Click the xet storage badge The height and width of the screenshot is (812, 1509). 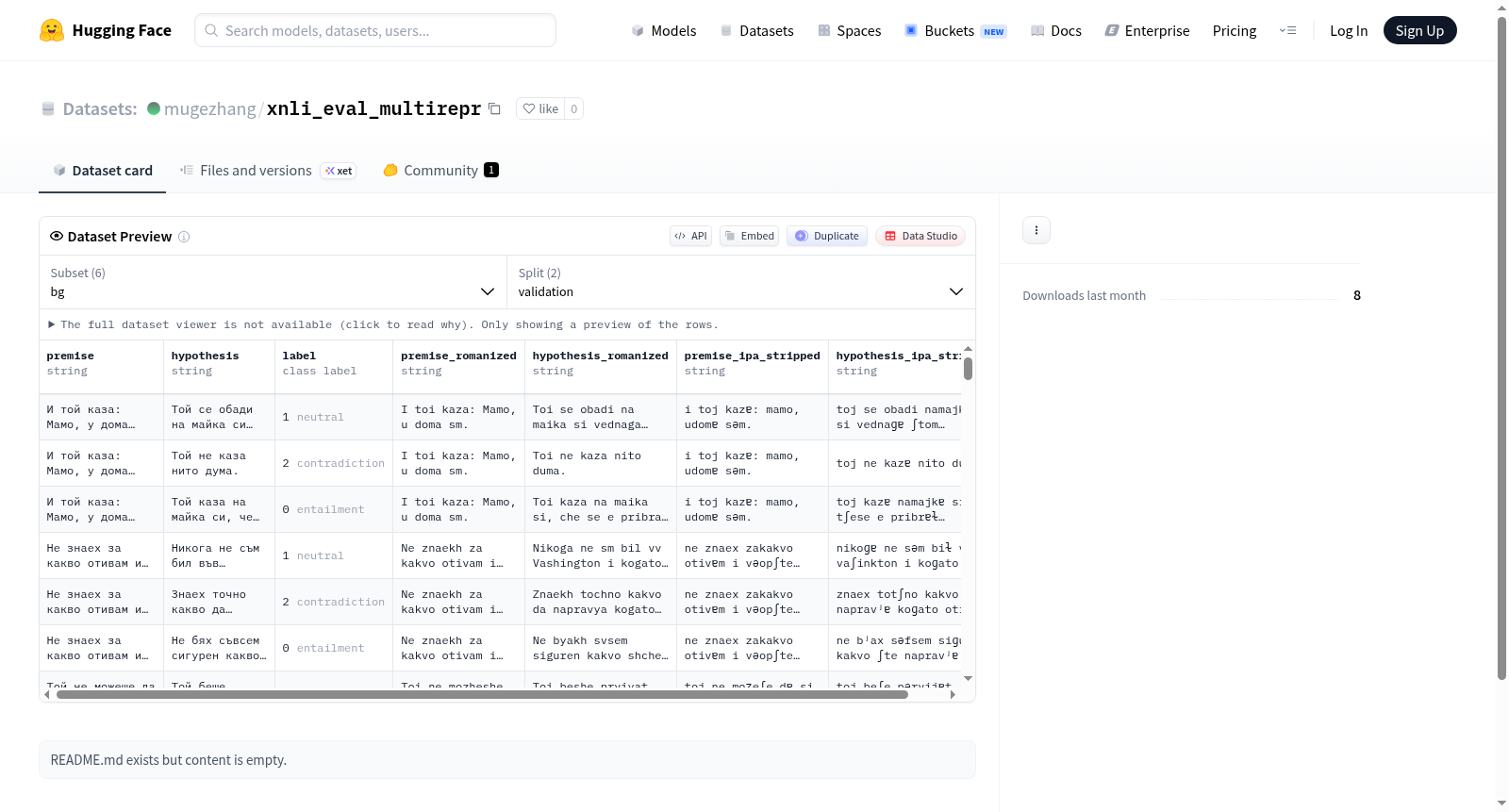339,171
